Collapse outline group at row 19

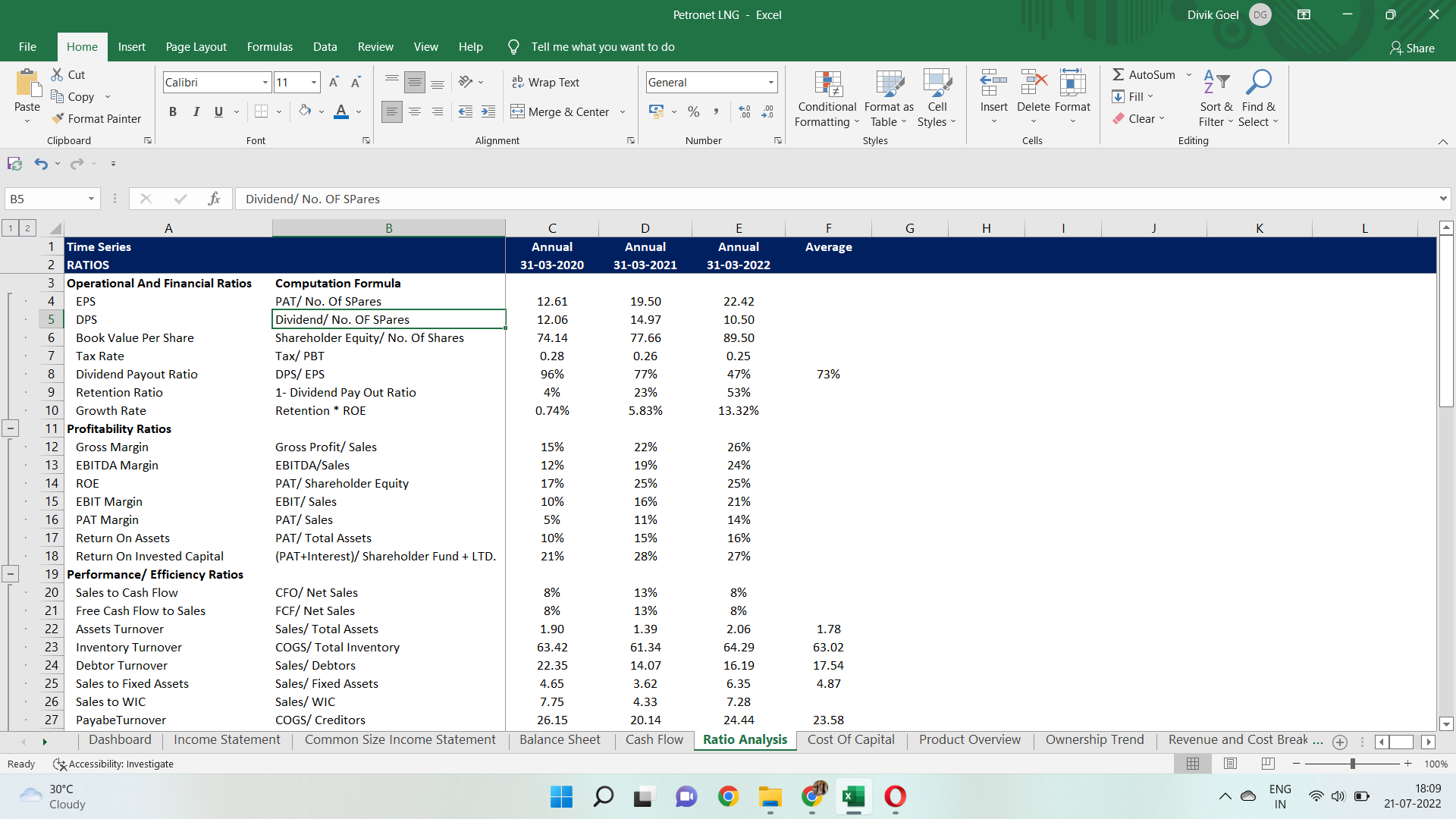coord(11,574)
